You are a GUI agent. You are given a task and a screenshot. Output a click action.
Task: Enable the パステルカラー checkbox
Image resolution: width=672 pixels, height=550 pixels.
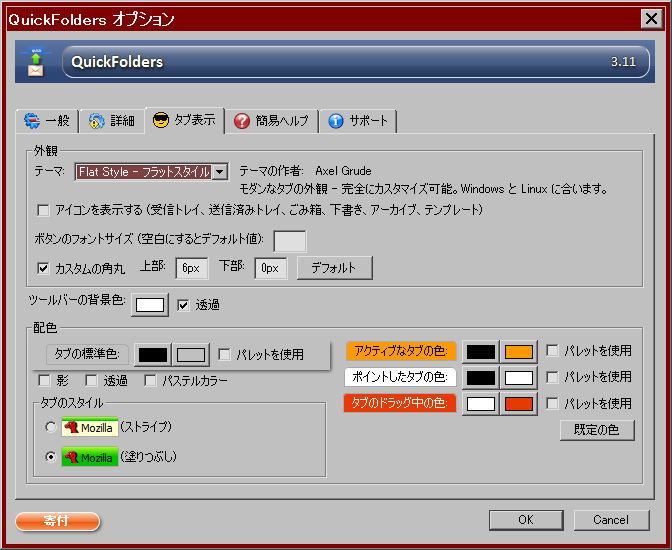click(150, 380)
